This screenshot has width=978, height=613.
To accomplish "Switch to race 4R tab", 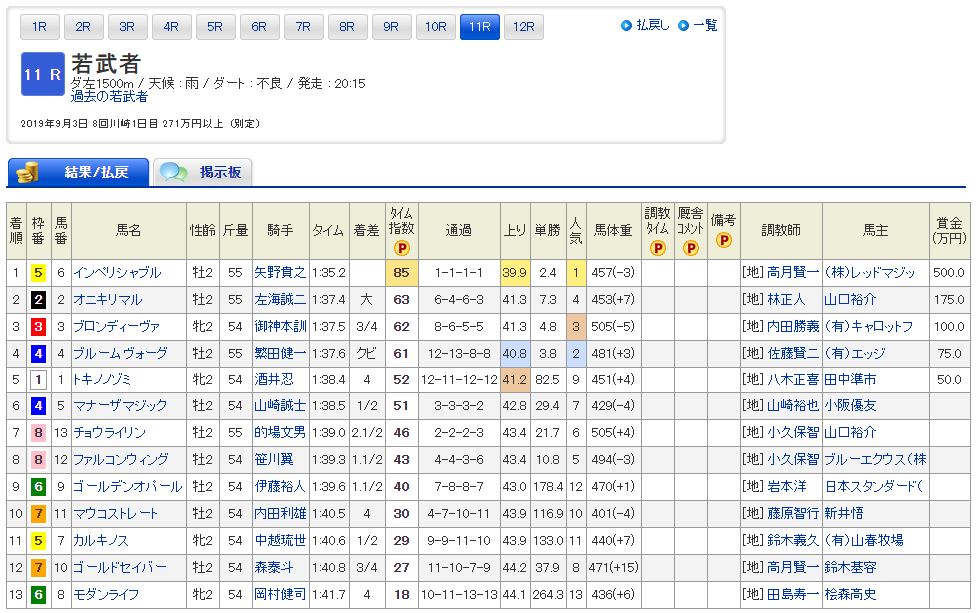I will [x=171, y=27].
